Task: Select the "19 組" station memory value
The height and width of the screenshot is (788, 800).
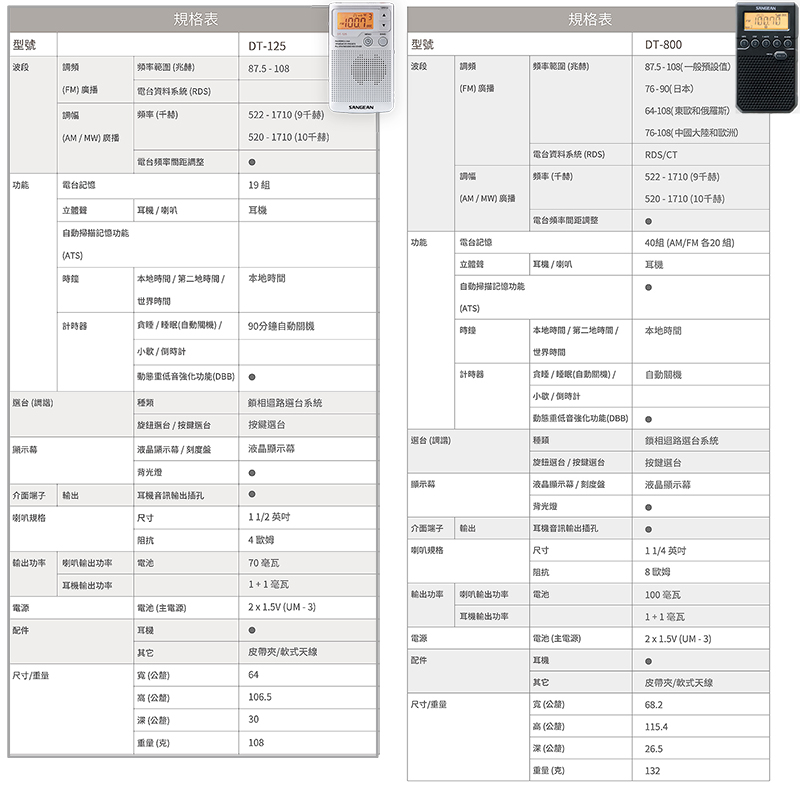Action: point(259,185)
